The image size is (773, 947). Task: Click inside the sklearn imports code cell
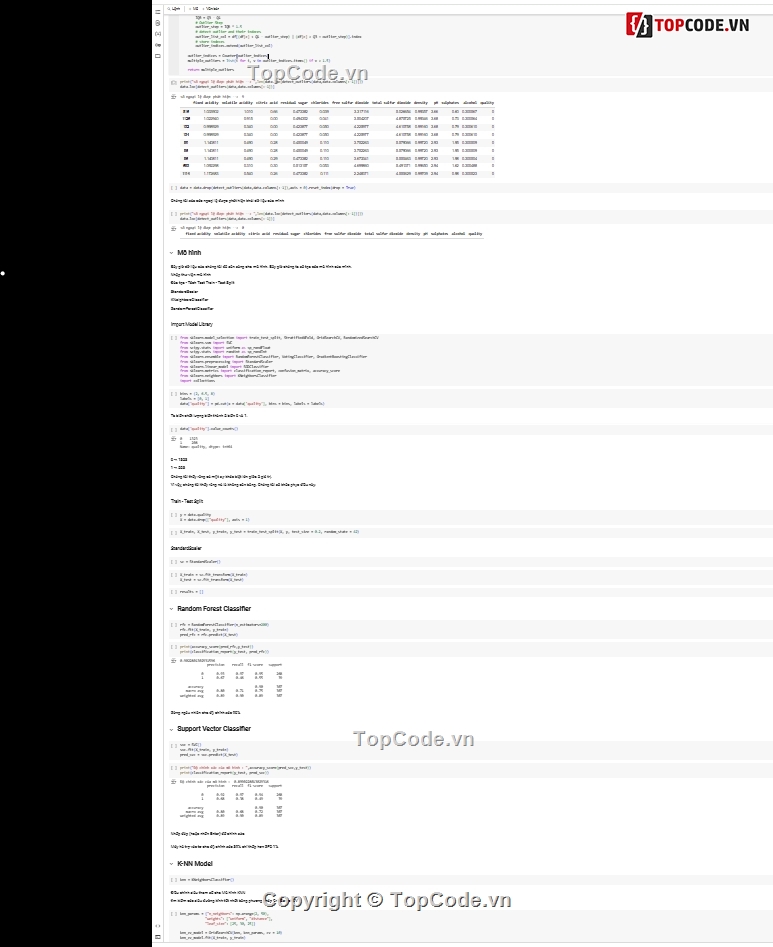click(471, 359)
